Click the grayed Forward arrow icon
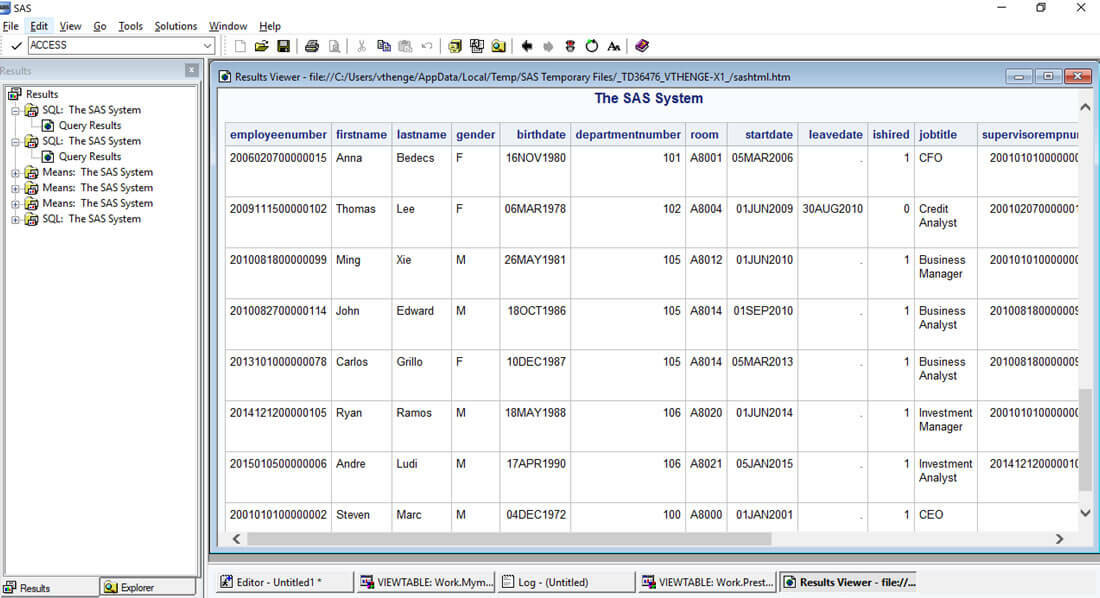Screen dimensions: 1100x598 coord(548,46)
